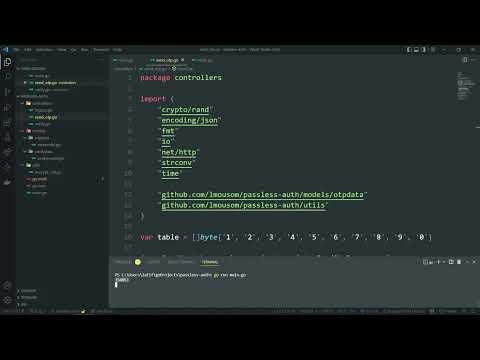Open the Search view in activity bar

[x=7, y=77]
